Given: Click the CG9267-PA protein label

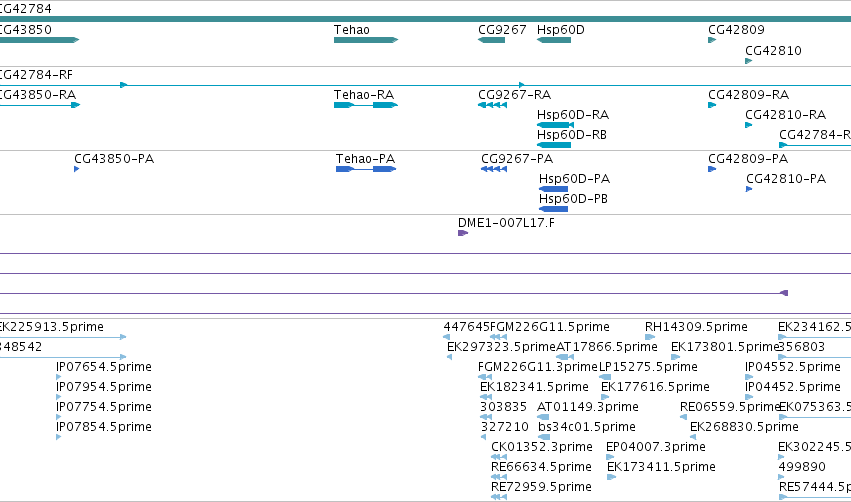Looking at the screenshot, I should [x=517, y=158].
